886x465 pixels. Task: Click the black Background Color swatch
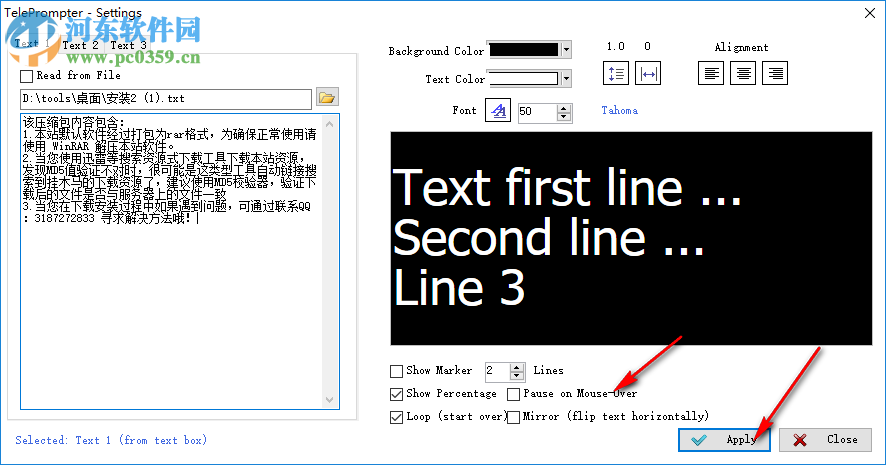524,50
